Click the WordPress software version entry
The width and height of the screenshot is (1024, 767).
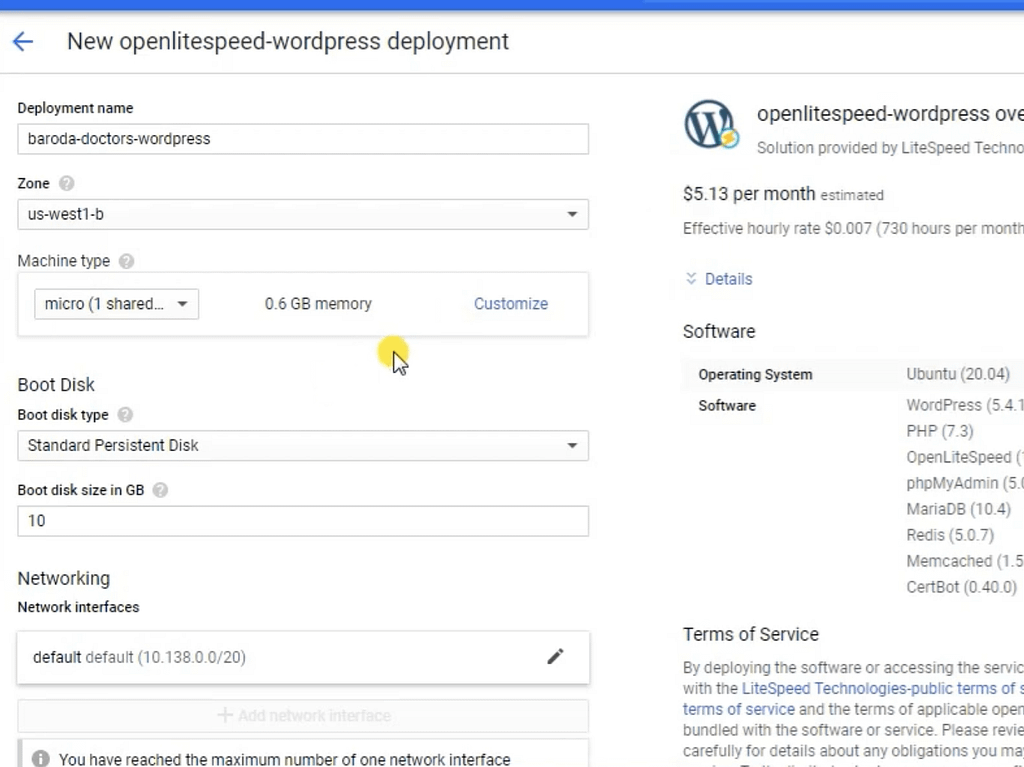[965, 405]
